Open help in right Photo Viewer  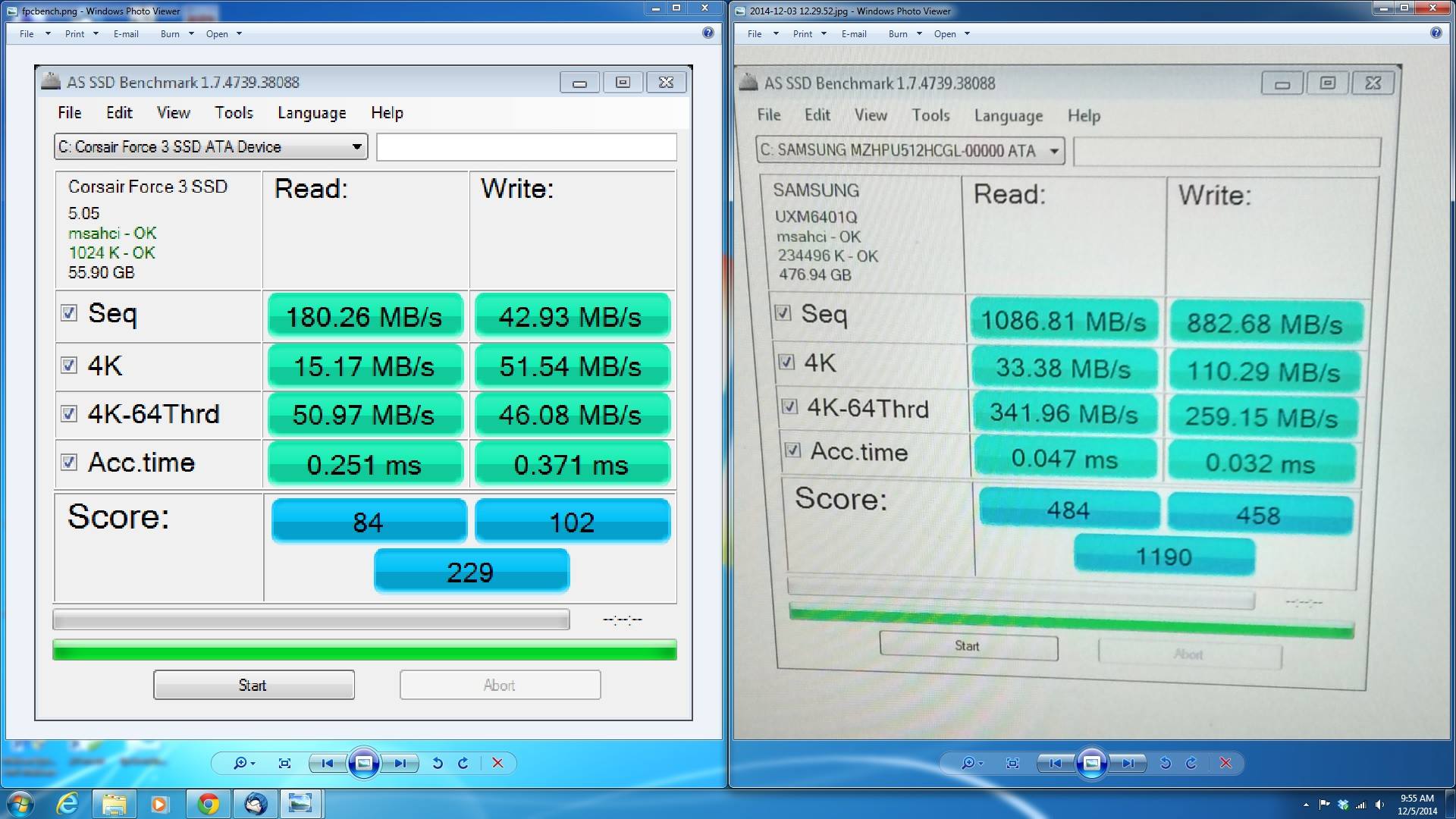point(1436,33)
